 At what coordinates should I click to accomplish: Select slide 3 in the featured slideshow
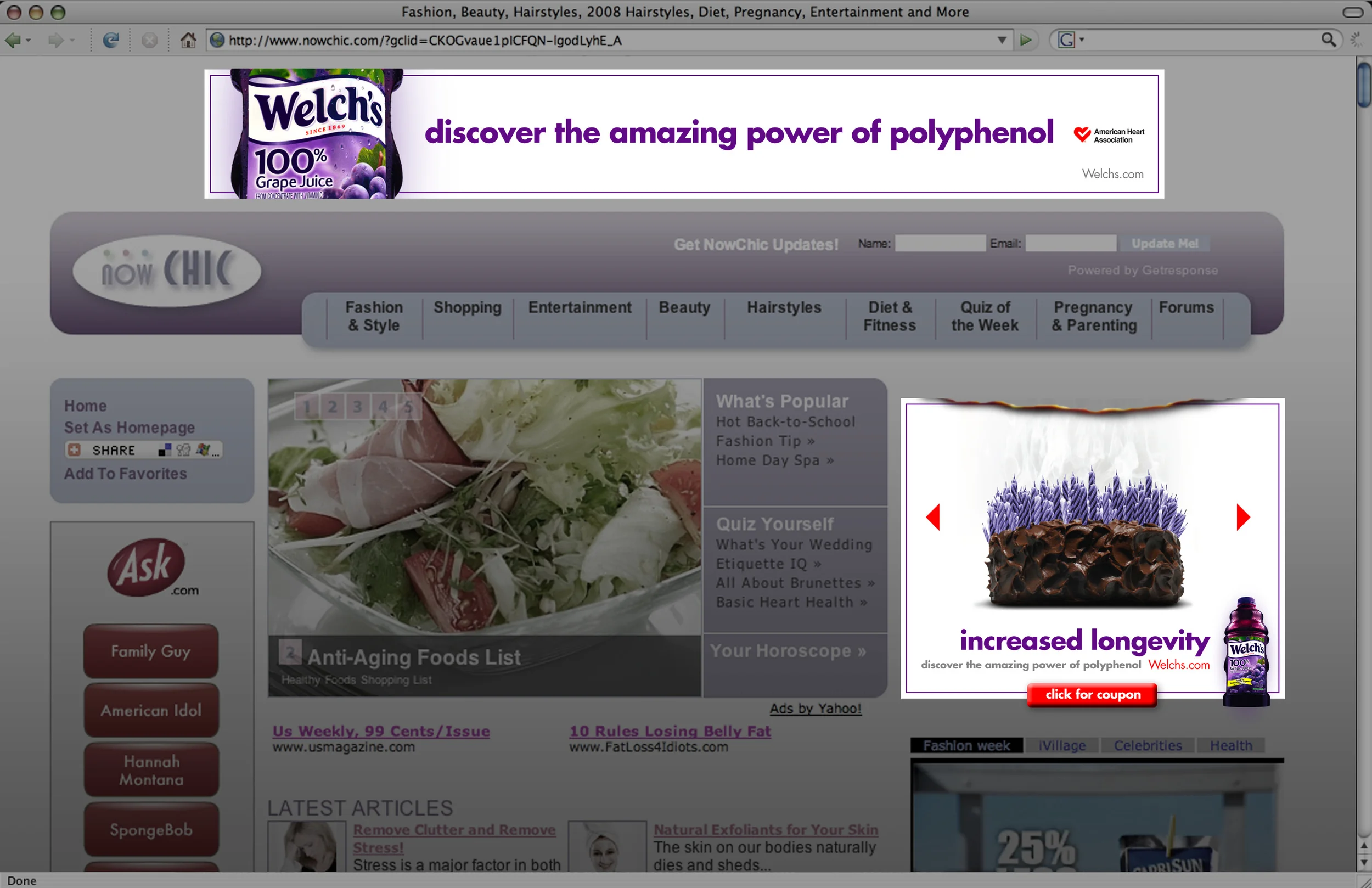pos(357,407)
